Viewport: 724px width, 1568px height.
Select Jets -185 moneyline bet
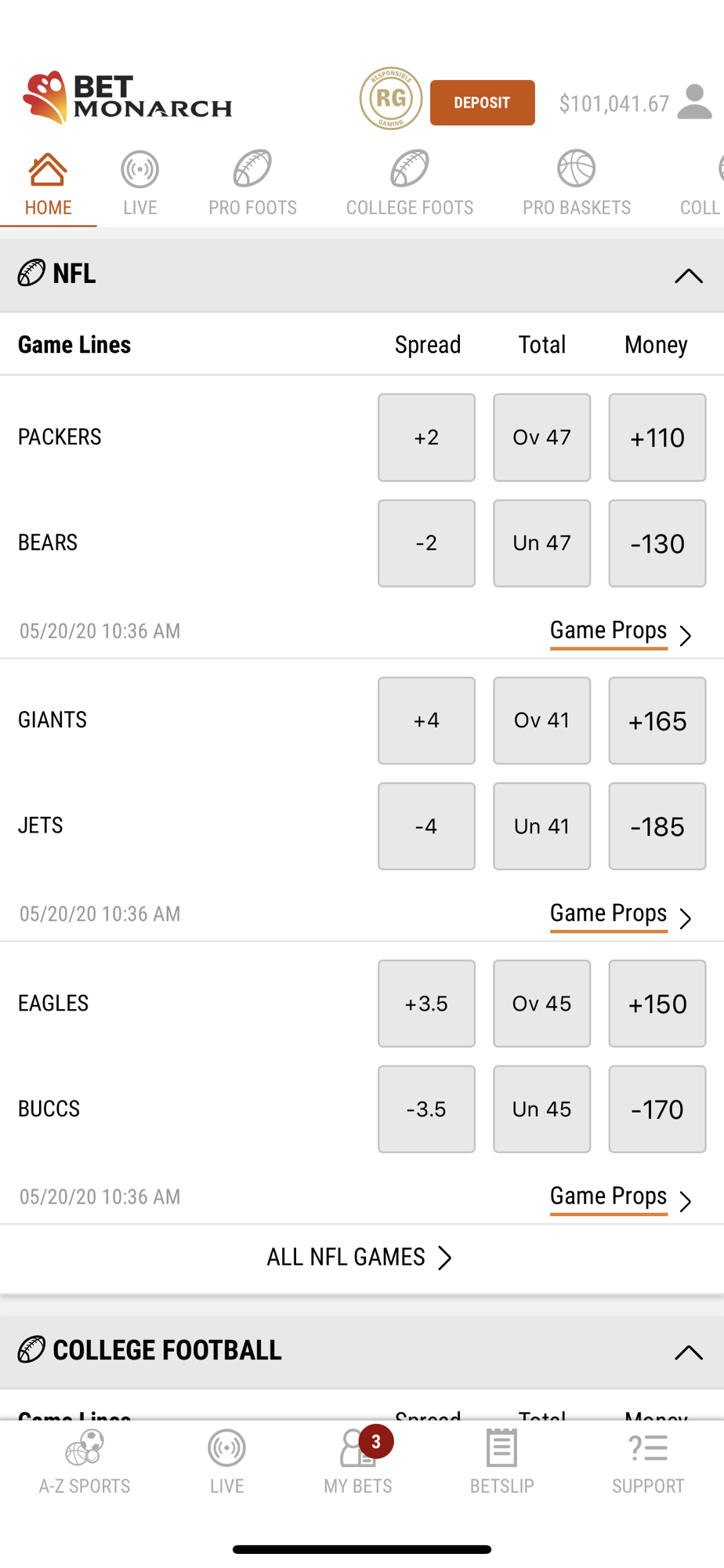[657, 826]
